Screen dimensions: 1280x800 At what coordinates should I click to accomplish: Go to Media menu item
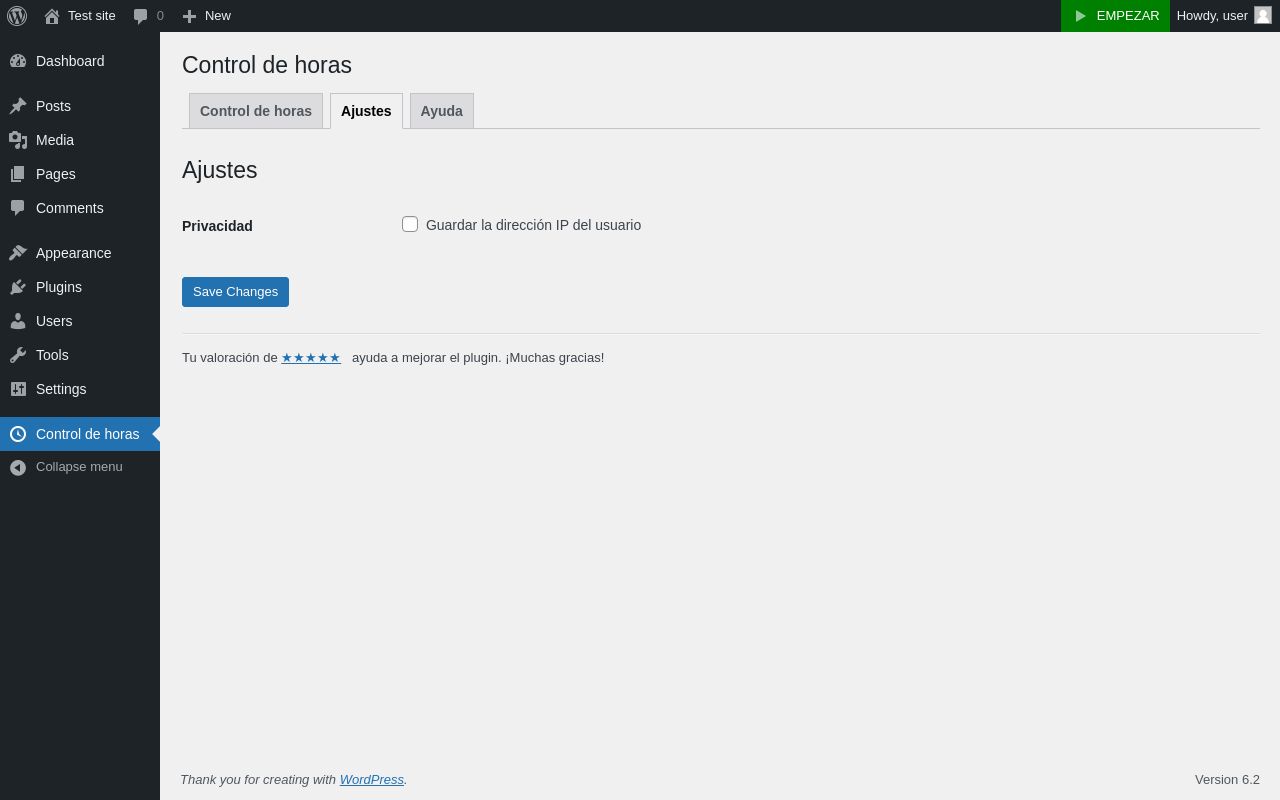(x=80, y=140)
